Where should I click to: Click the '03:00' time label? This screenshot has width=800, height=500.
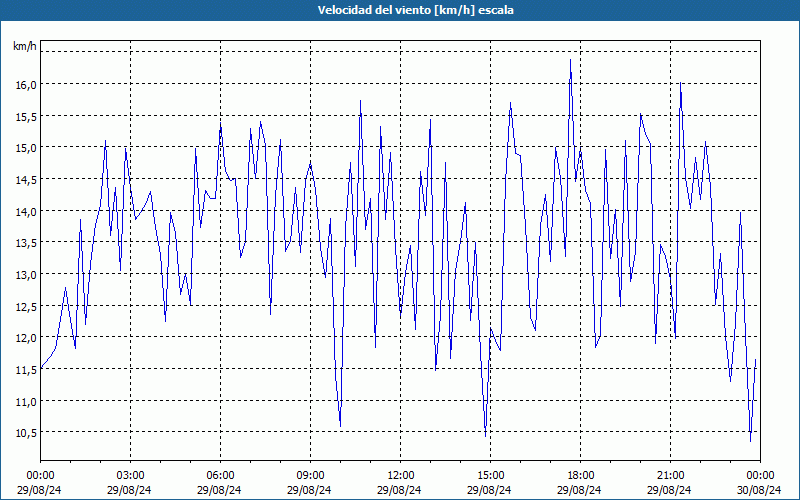[131, 476]
